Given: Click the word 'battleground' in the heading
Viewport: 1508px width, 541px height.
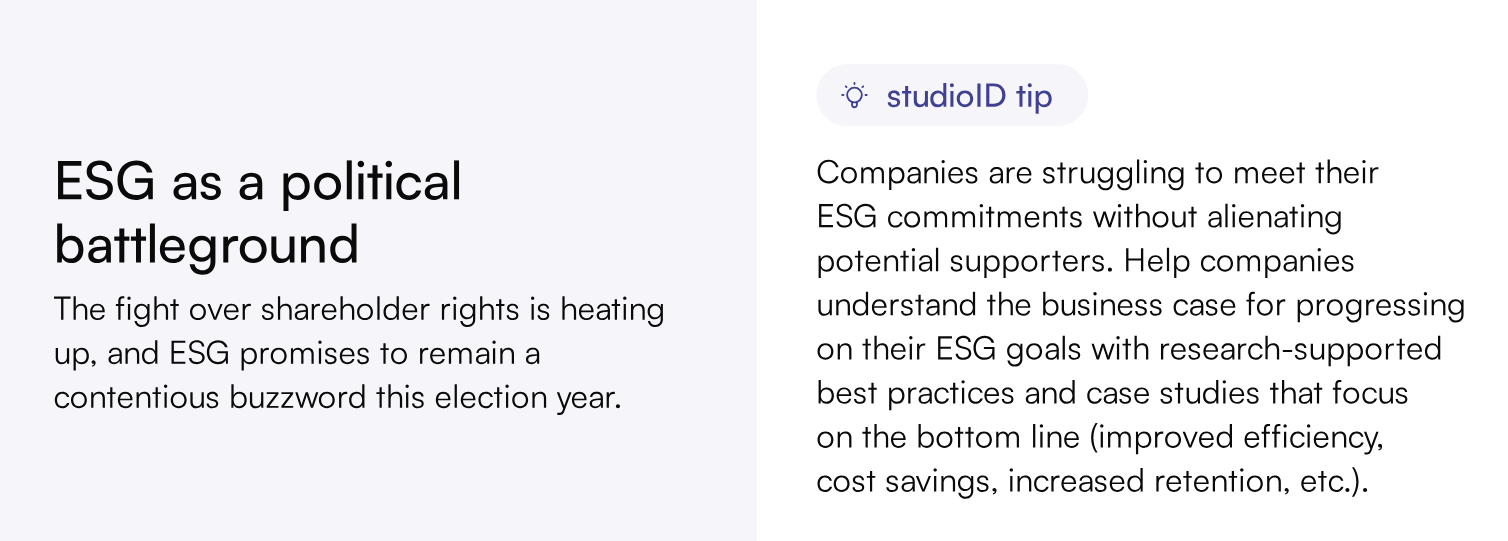Looking at the screenshot, I should tap(206, 244).
